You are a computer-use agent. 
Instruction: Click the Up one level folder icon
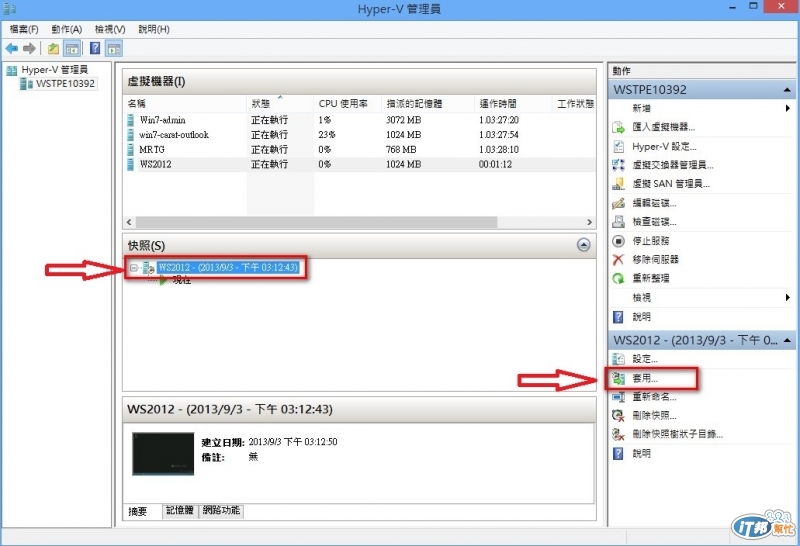53,48
